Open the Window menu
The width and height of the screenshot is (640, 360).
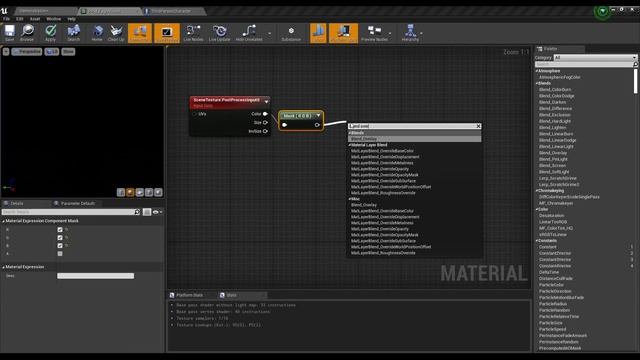[x=53, y=19]
